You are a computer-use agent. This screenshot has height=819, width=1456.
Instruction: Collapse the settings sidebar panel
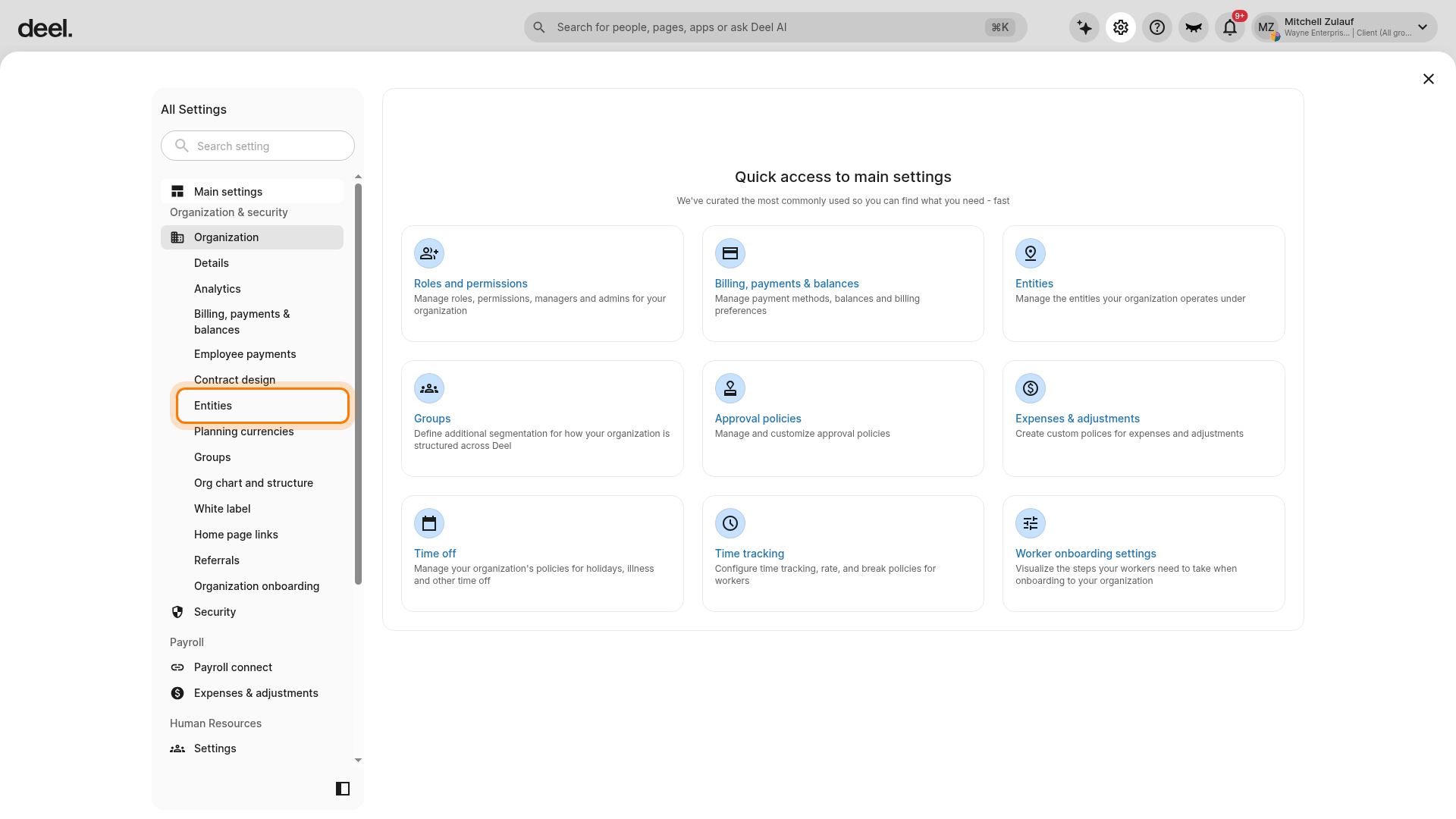click(343, 789)
